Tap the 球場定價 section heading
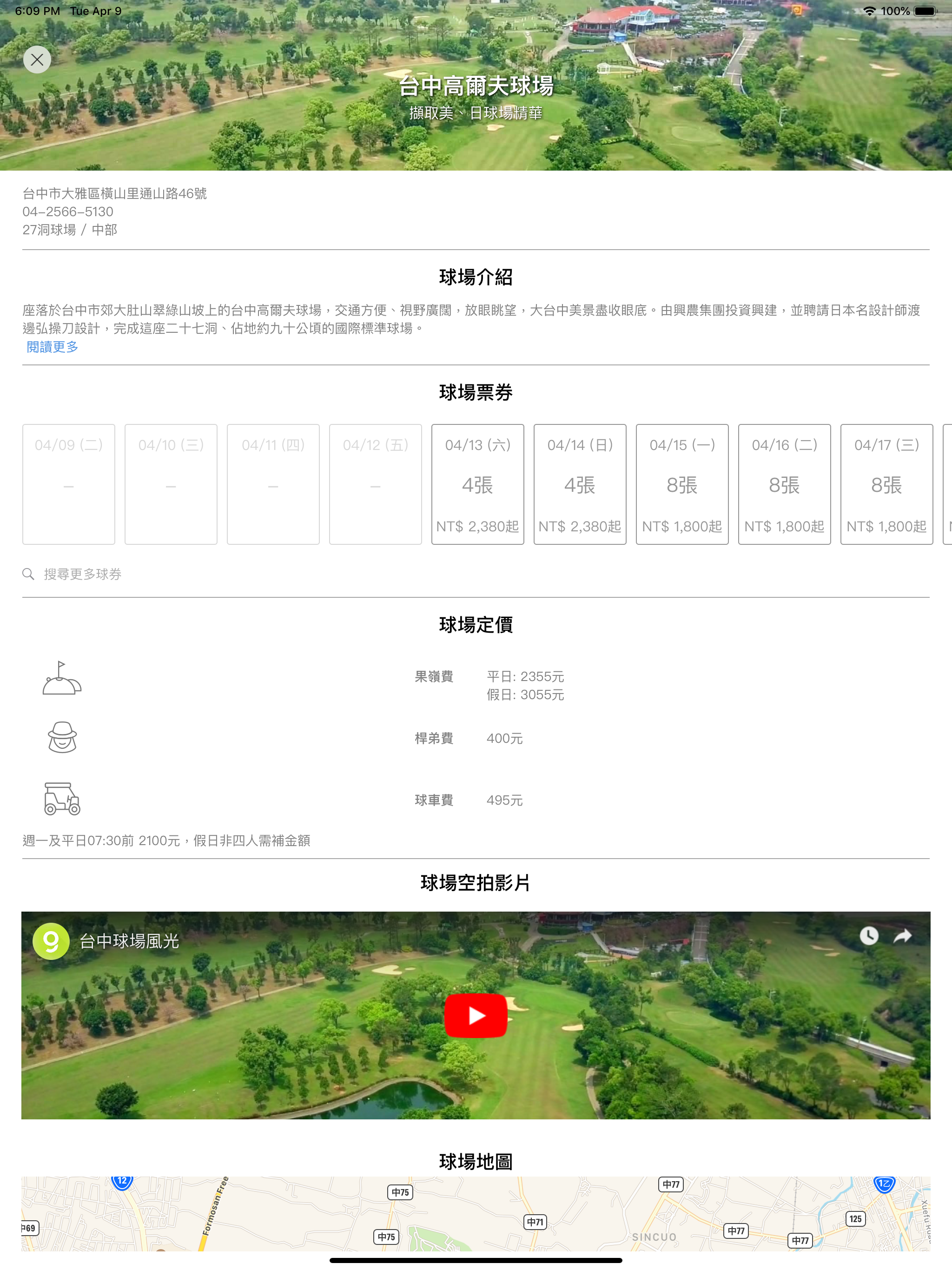 pos(476,625)
